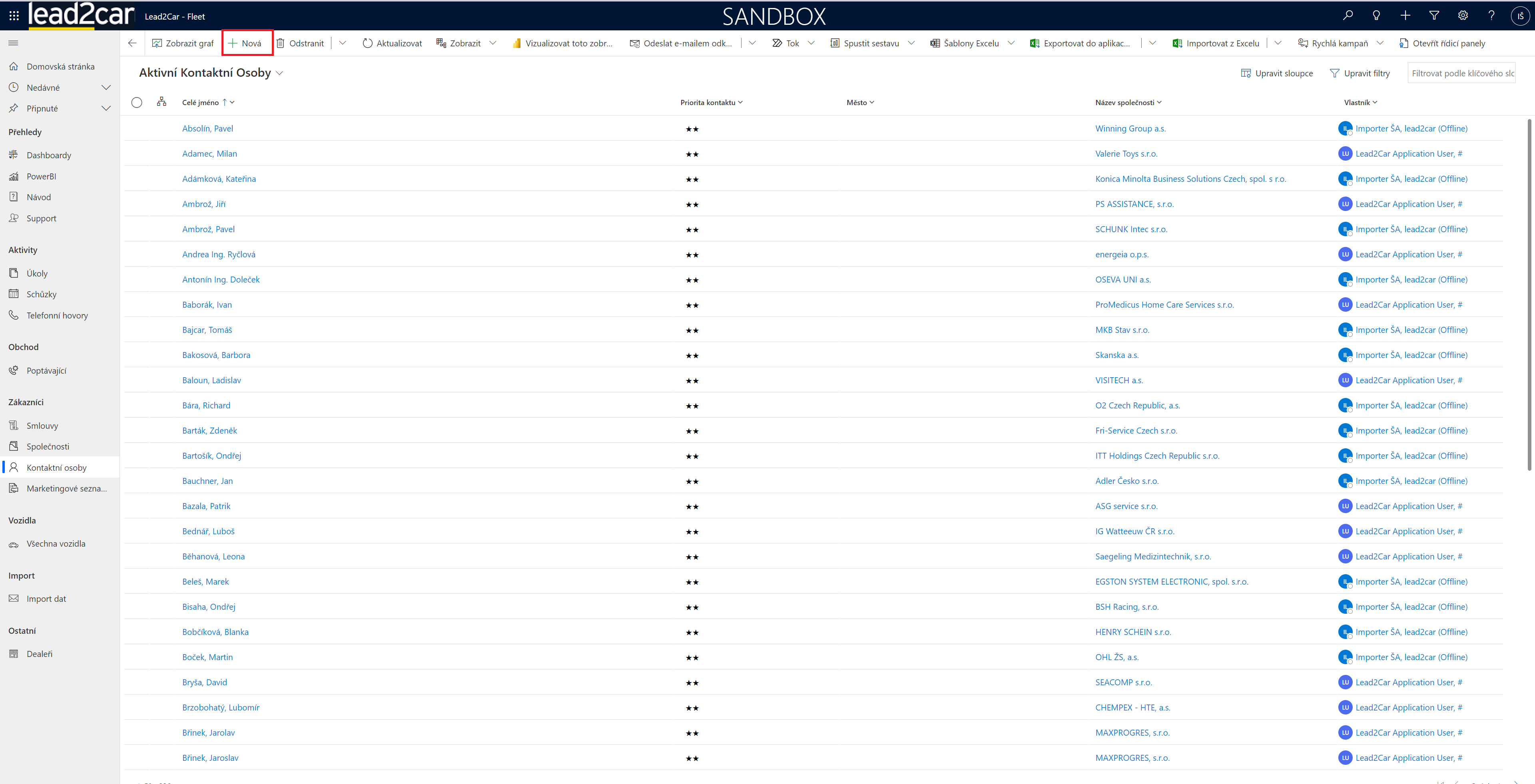Expand the Nedávné section chevron
This screenshot has height=784, width=1535.
click(x=106, y=88)
